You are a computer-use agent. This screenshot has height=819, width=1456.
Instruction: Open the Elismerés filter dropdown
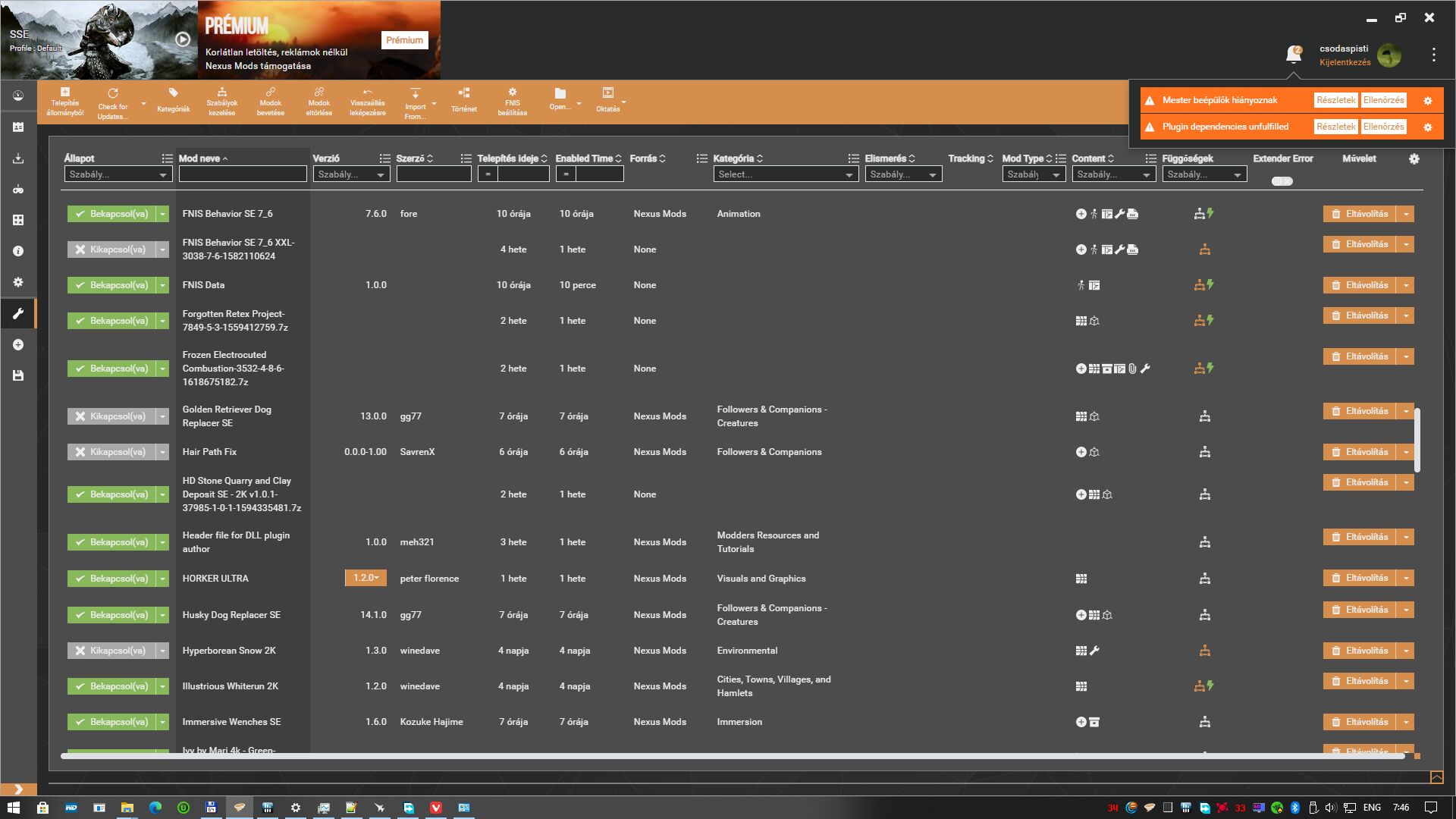pyautogui.click(x=903, y=174)
